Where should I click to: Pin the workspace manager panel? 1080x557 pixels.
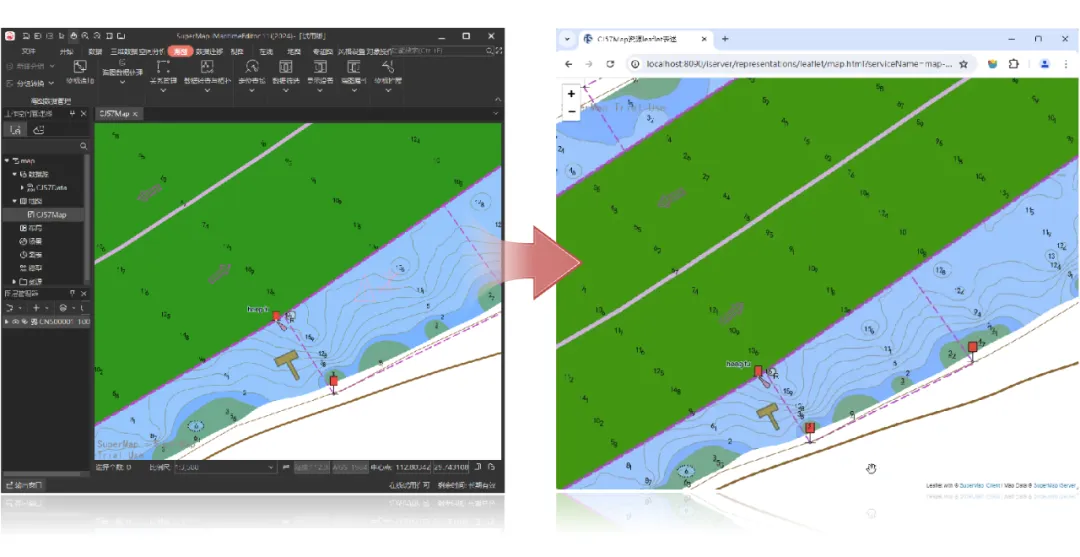(x=72, y=114)
